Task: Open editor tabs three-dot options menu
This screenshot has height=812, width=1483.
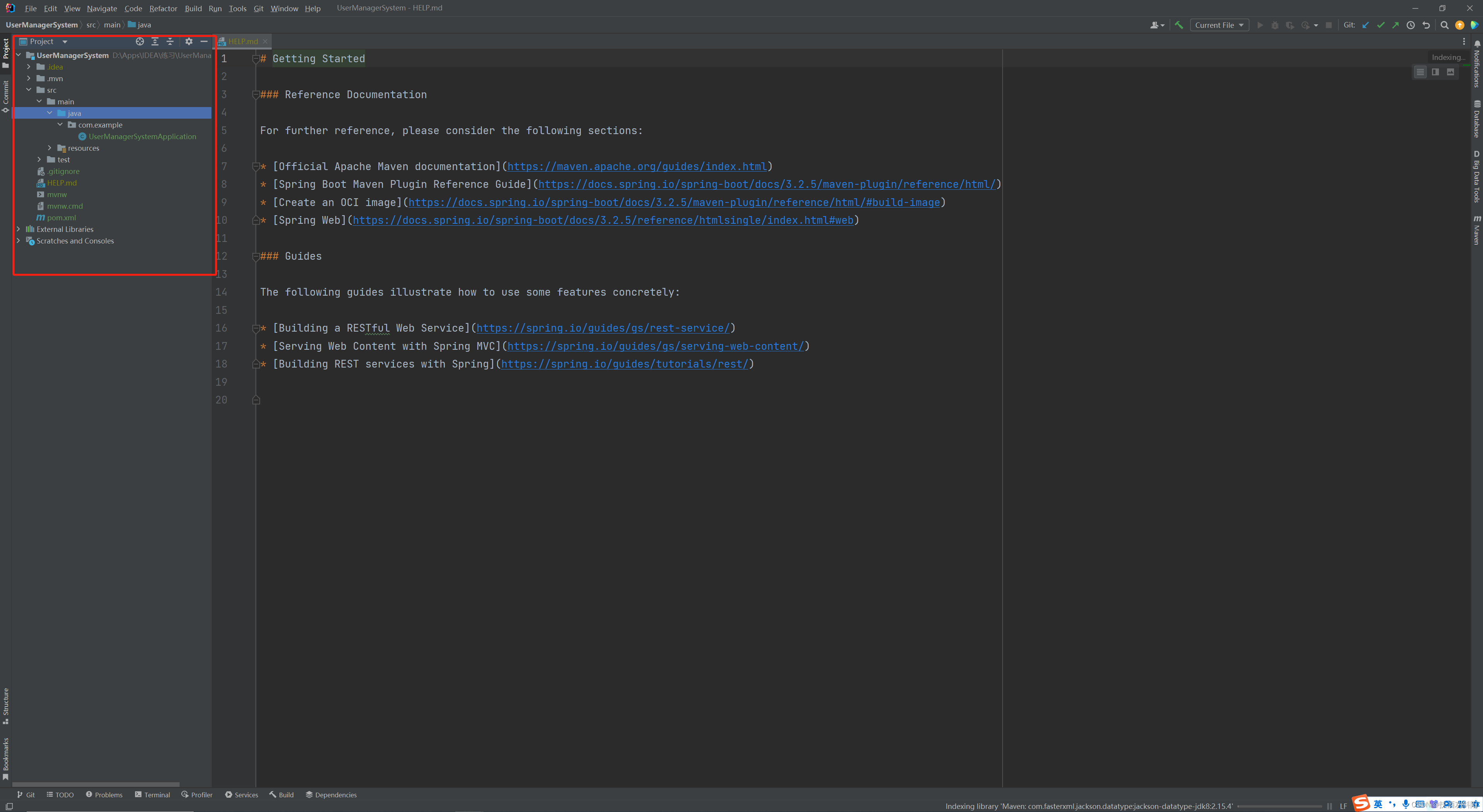Action: (x=1464, y=41)
